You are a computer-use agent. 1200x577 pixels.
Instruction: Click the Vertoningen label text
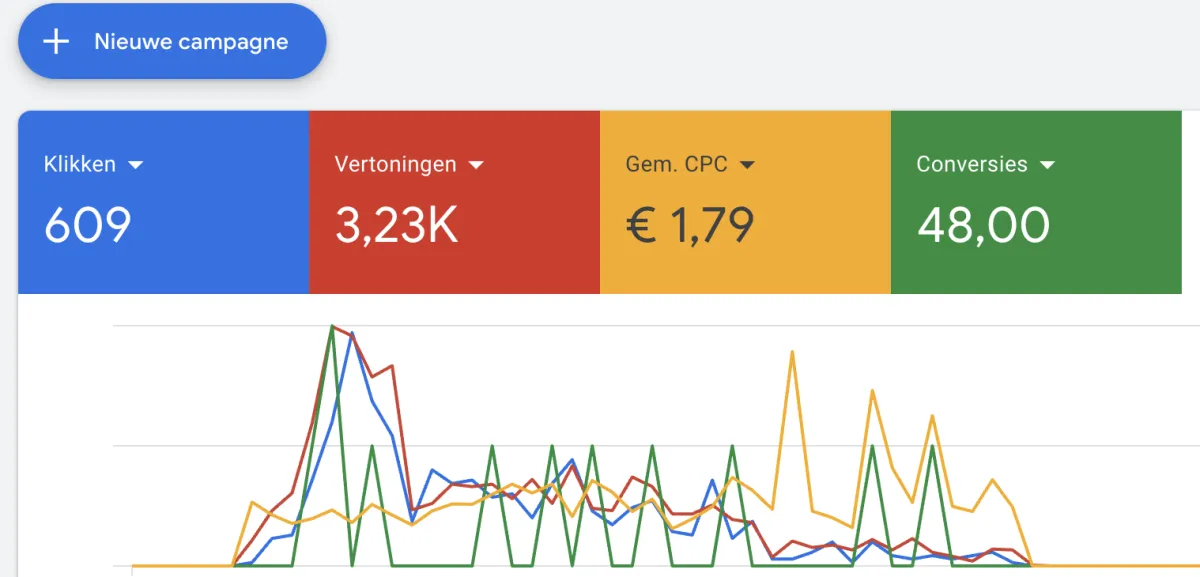point(396,164)
